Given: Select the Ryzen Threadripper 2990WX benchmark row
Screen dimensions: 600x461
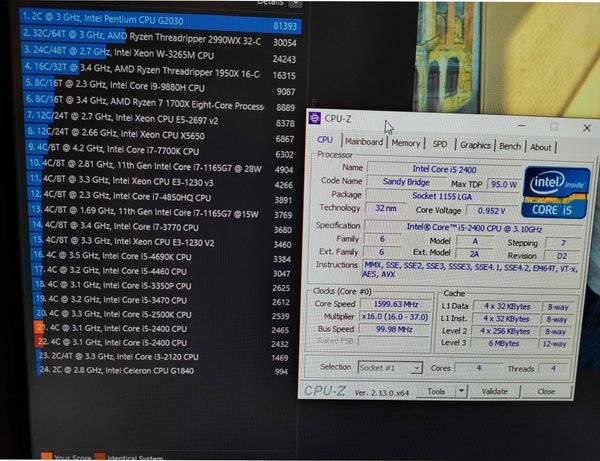Looking at the screenshot, I should [x=160, y=39].
